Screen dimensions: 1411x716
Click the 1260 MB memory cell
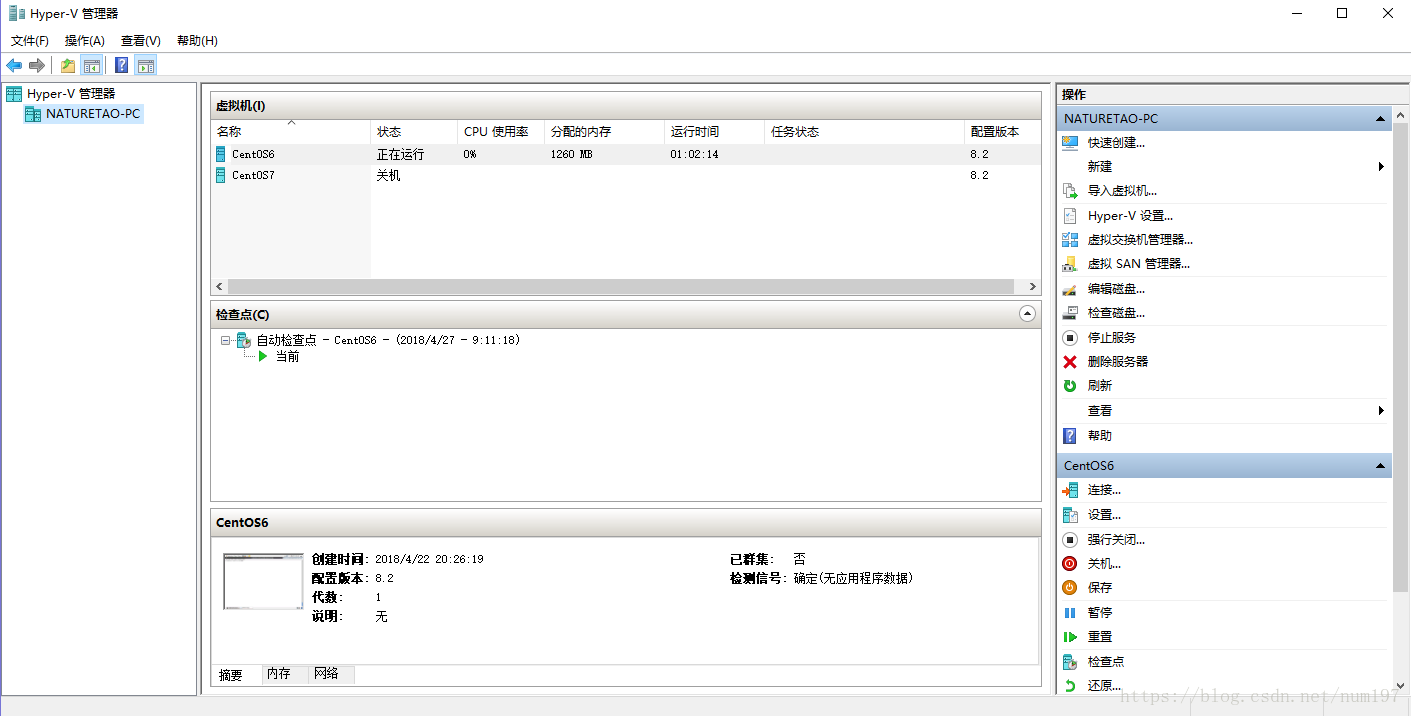[571, 154]
